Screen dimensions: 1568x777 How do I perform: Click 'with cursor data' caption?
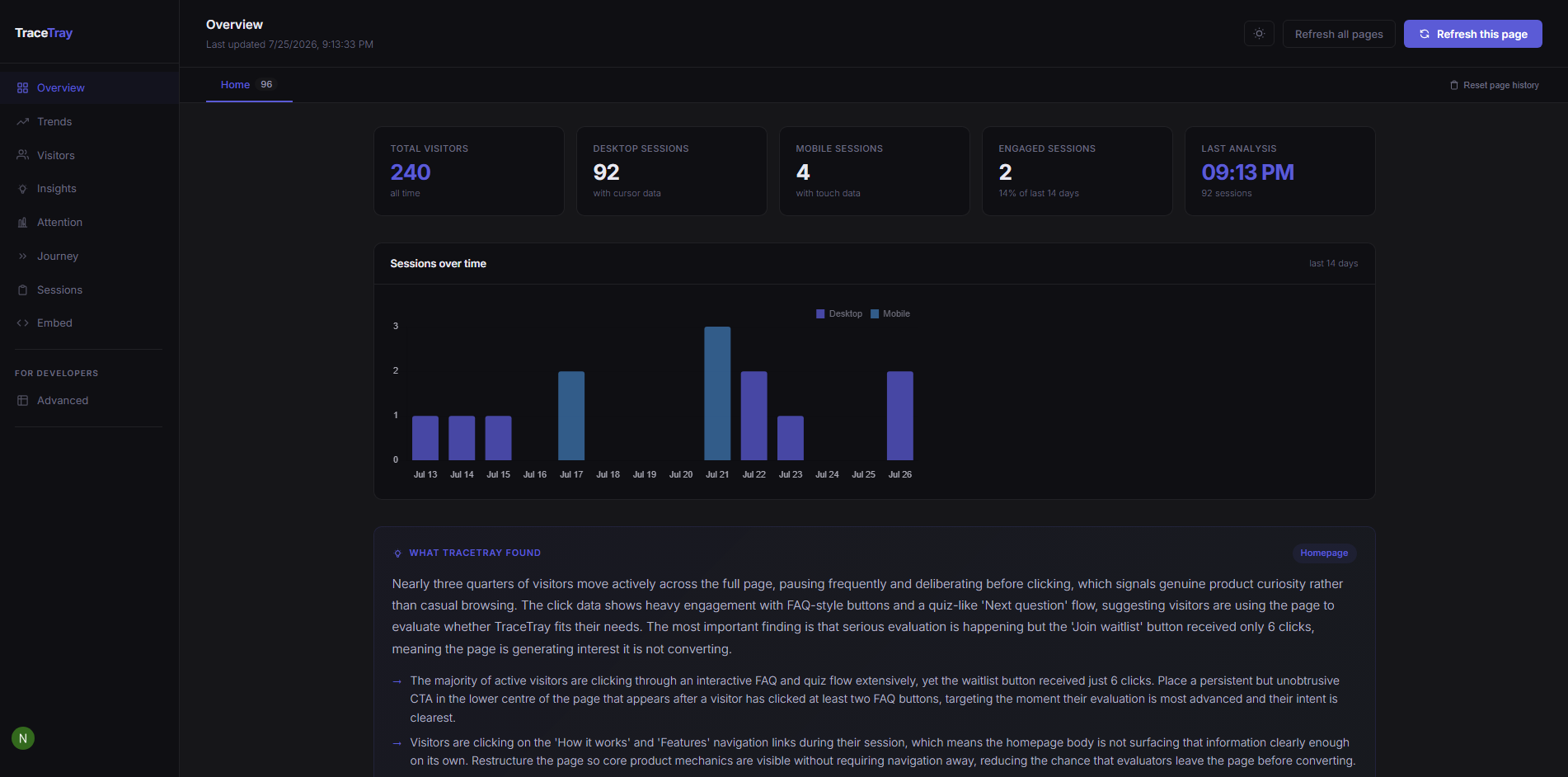(x=627, y=194)
